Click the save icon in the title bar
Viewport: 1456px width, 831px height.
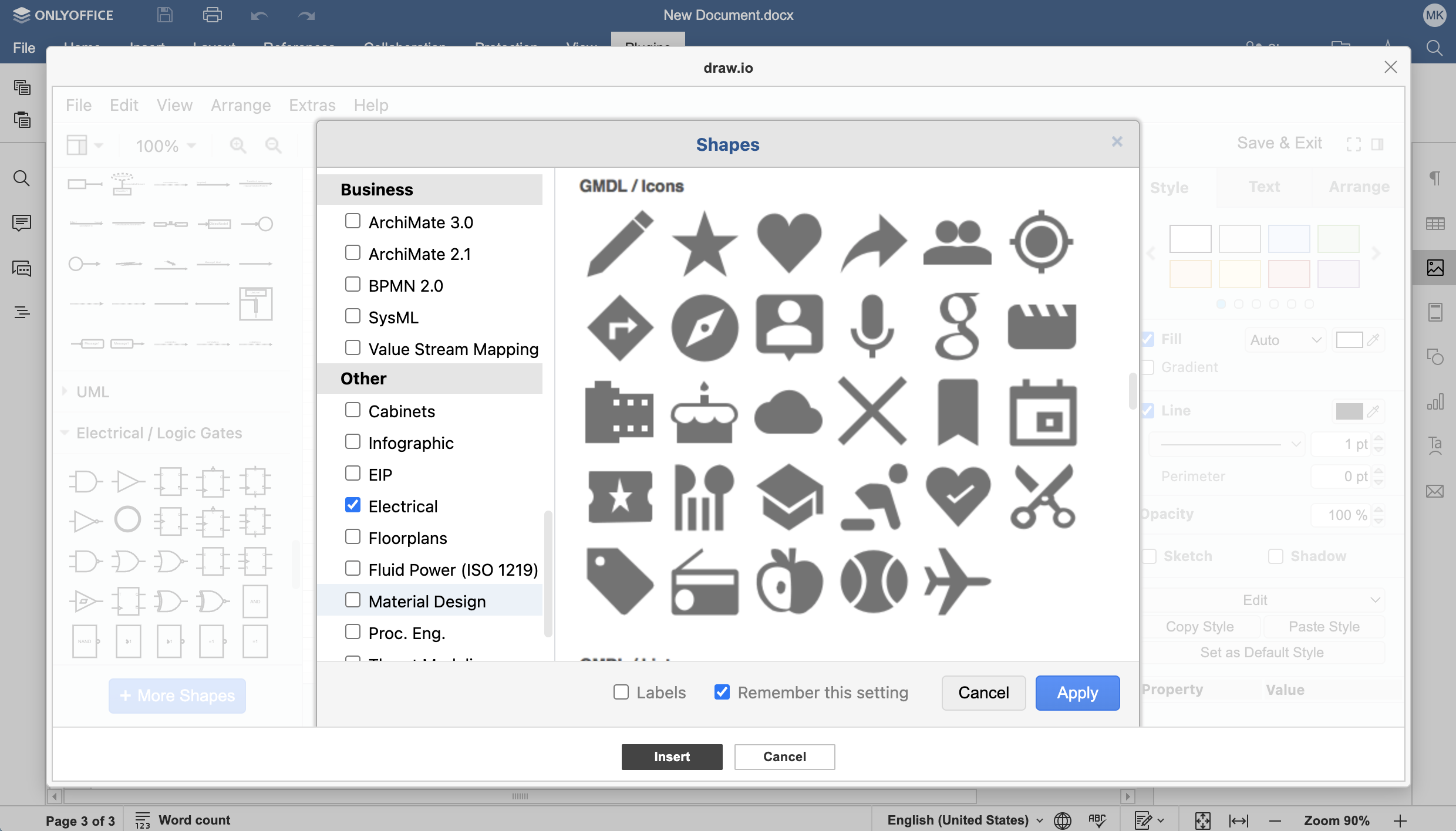[165, 15]
